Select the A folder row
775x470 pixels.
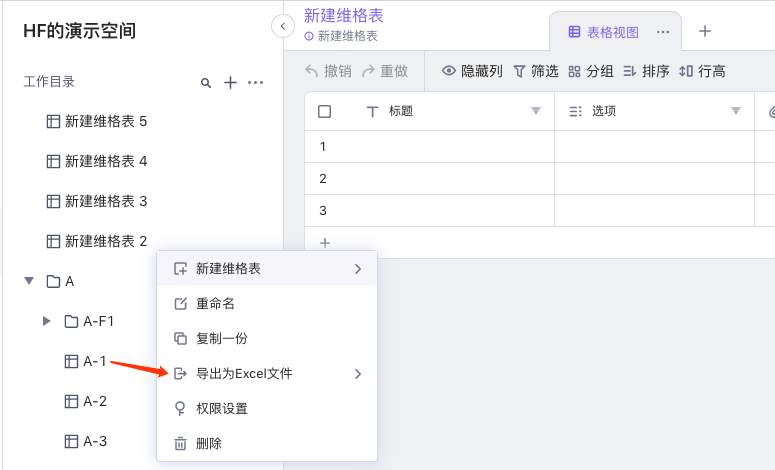click(x=60, y=281)
